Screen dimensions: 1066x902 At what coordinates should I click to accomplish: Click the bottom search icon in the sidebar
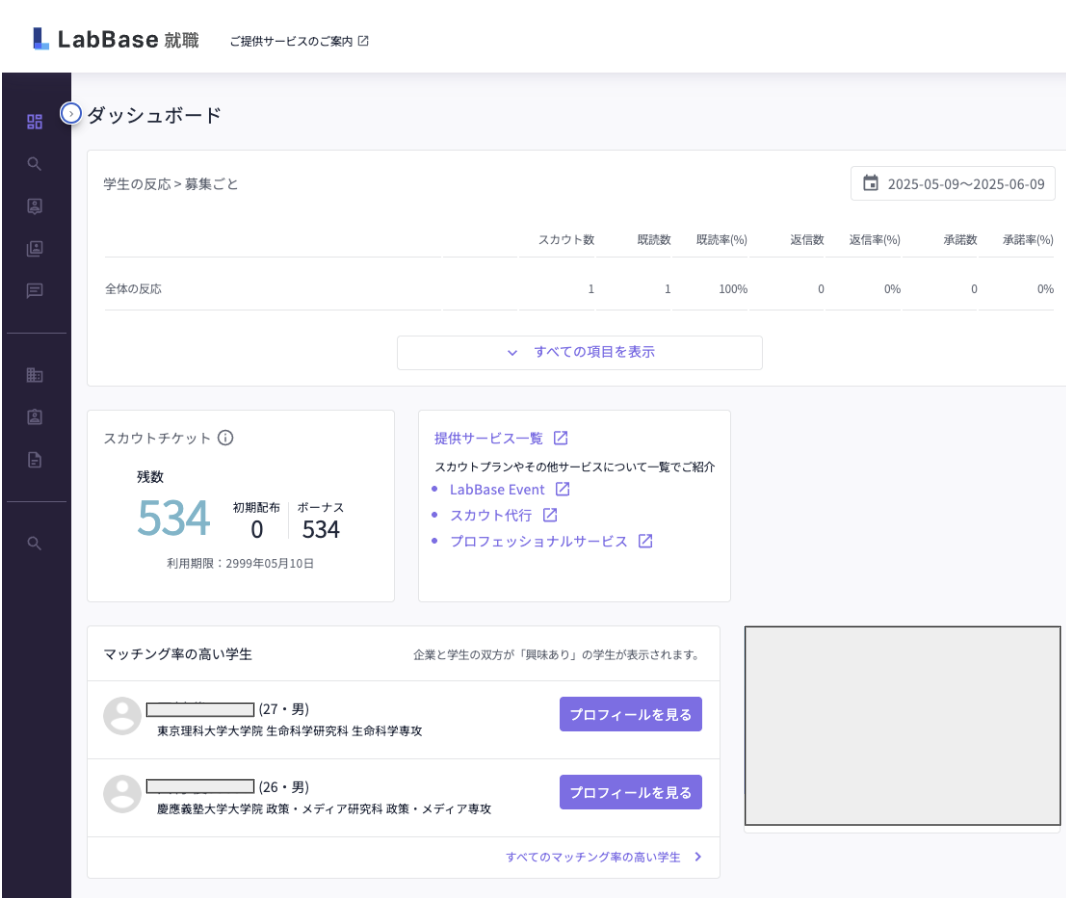pos(35,544)
